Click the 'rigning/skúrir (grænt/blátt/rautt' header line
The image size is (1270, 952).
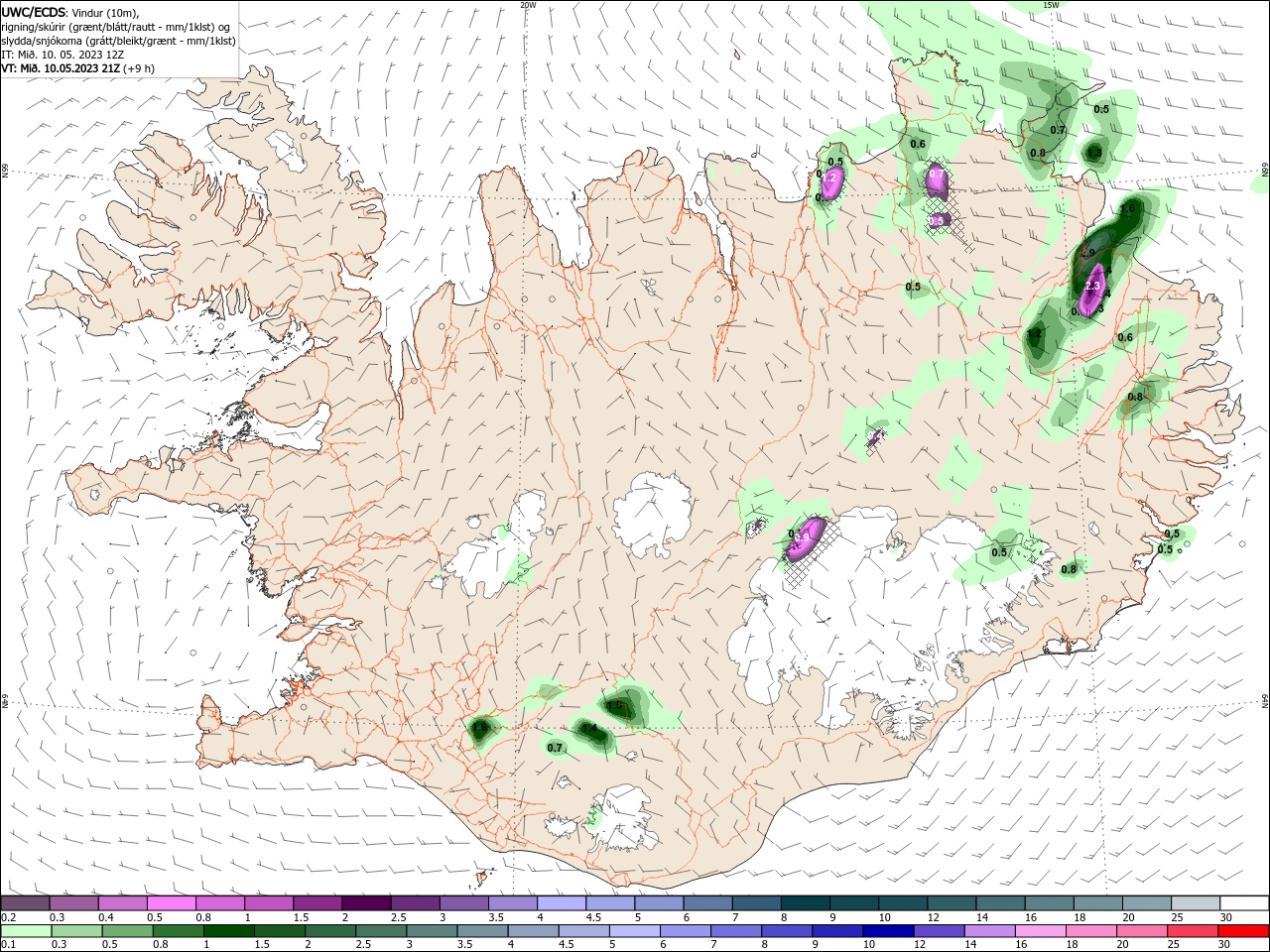117,27
